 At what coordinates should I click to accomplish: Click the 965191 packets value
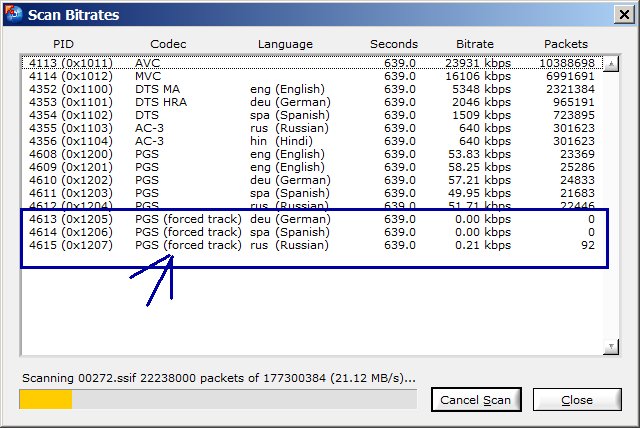574,102
